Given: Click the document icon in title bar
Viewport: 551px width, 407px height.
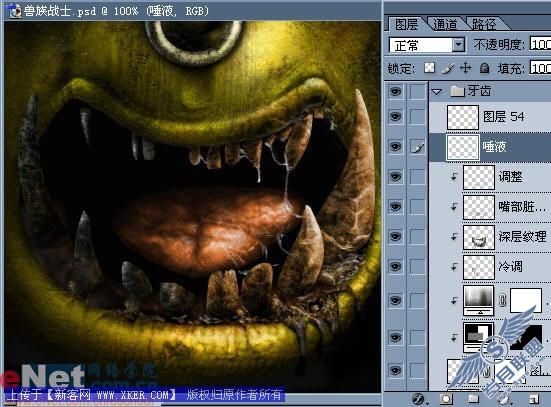Looking at the screenshot, I should click(x=15, y=11).
